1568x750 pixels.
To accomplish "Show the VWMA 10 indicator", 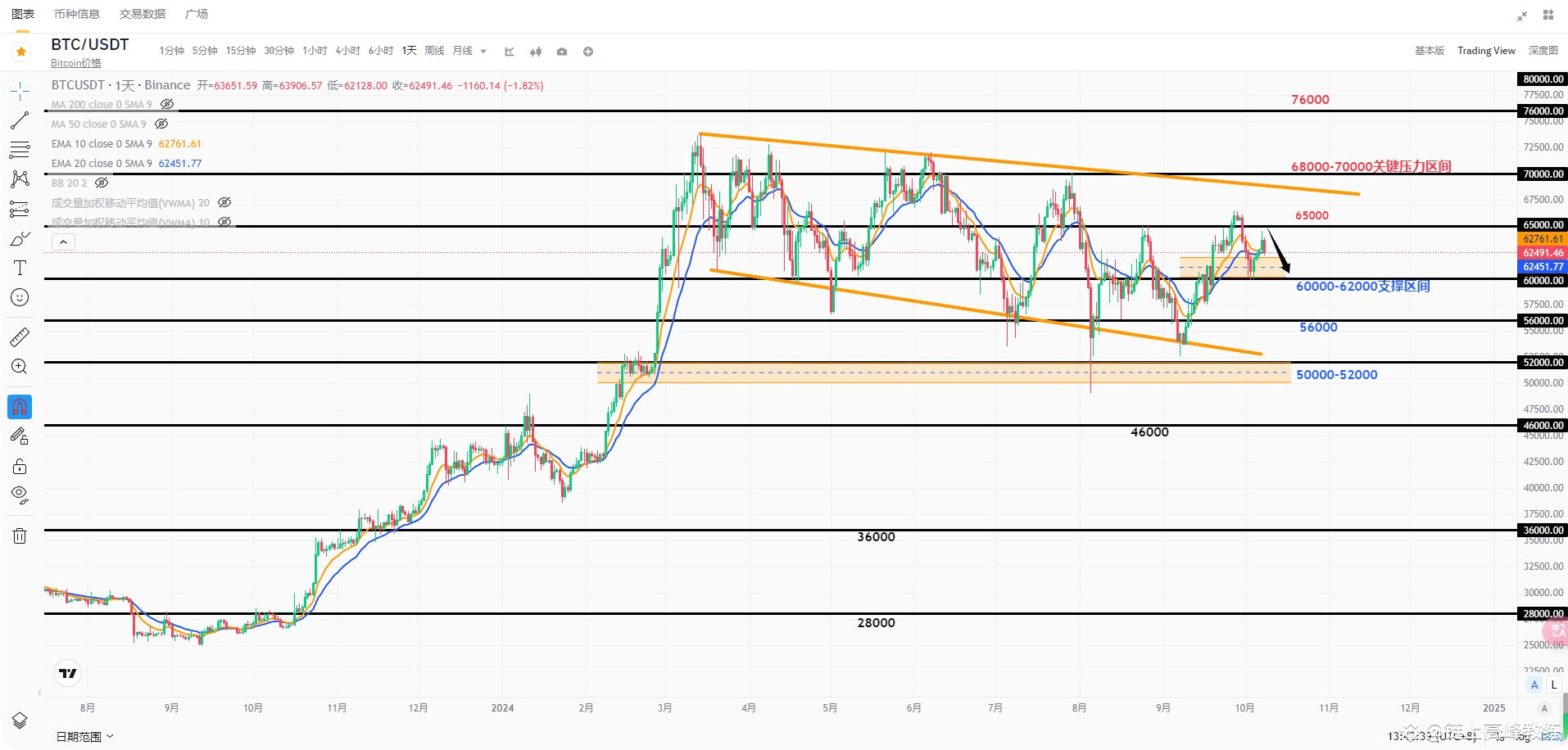I will pos(224,222).
